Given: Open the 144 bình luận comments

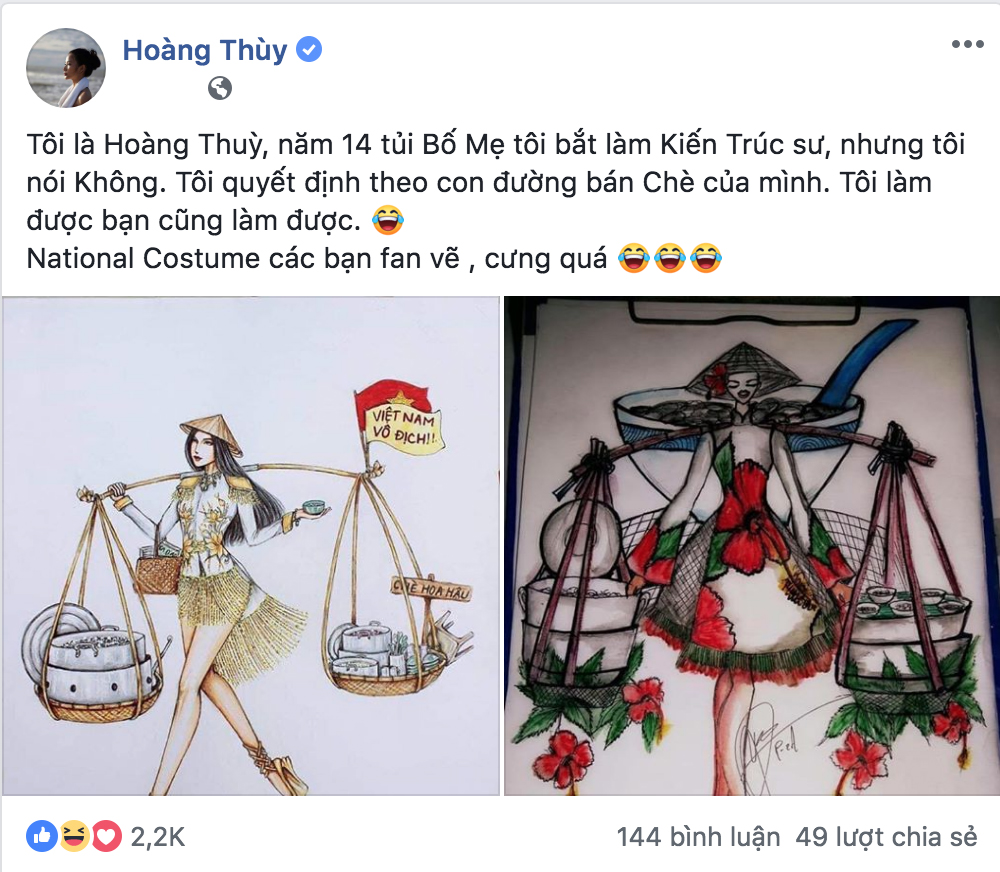Looking at the screenshot, I should pos(698,837).
